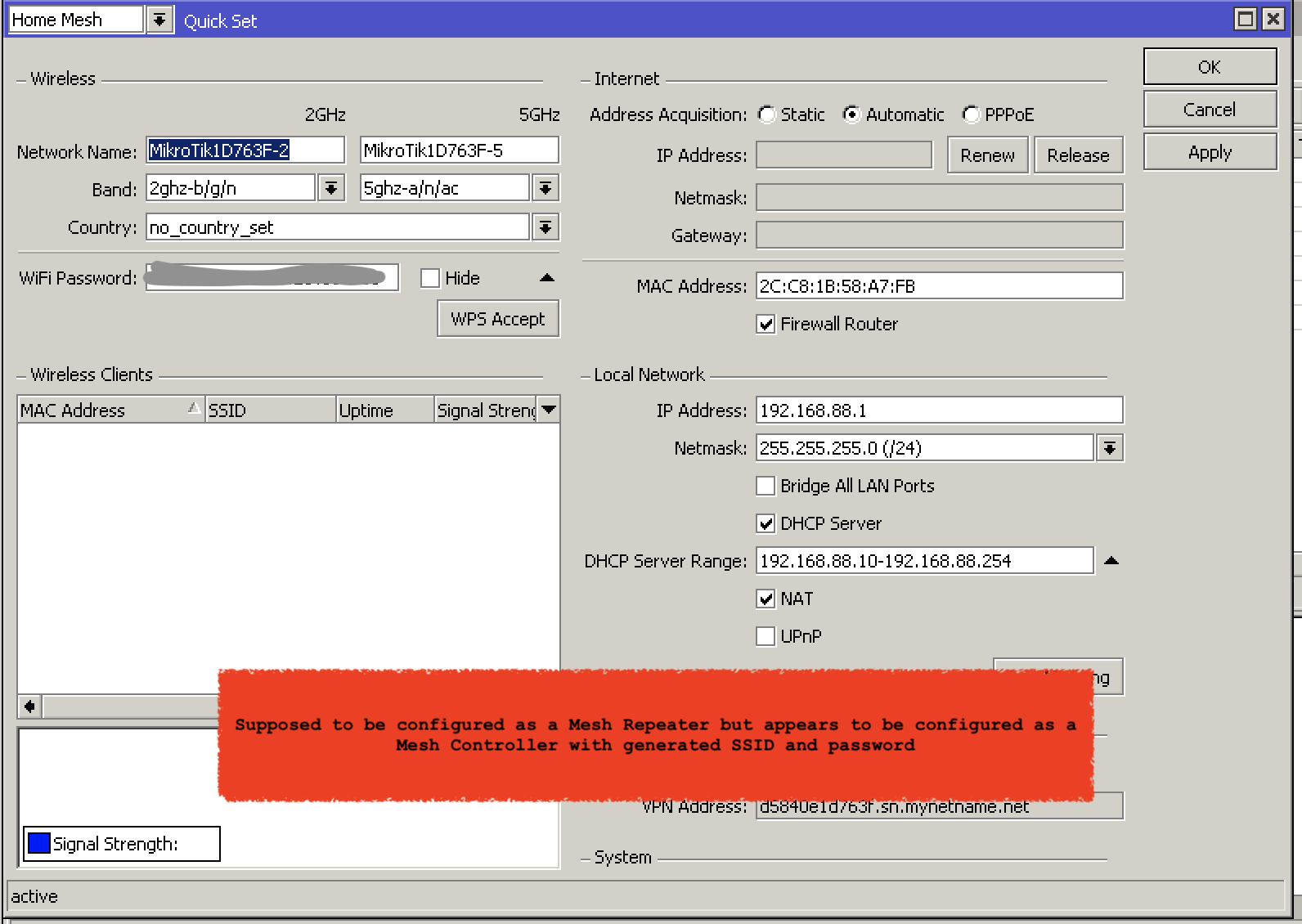Renew the internet IP address
The image size is (1302, 924).
pyautogui.click(x=987, y=155)
